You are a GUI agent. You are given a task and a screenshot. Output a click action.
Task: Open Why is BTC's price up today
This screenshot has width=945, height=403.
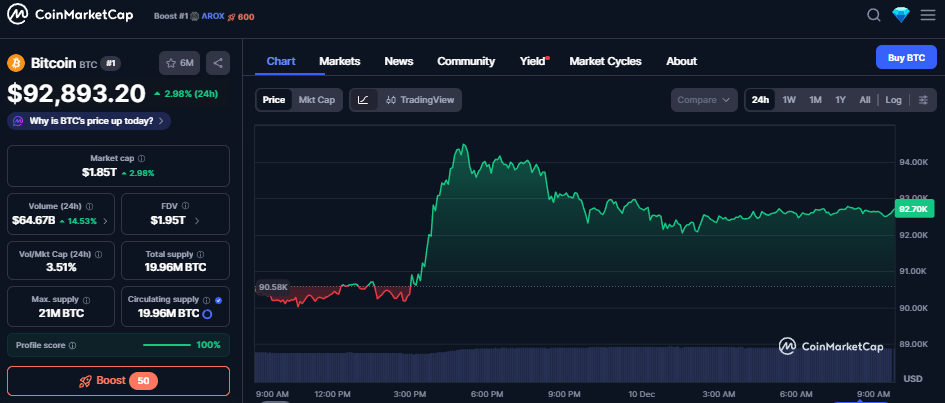89,121
